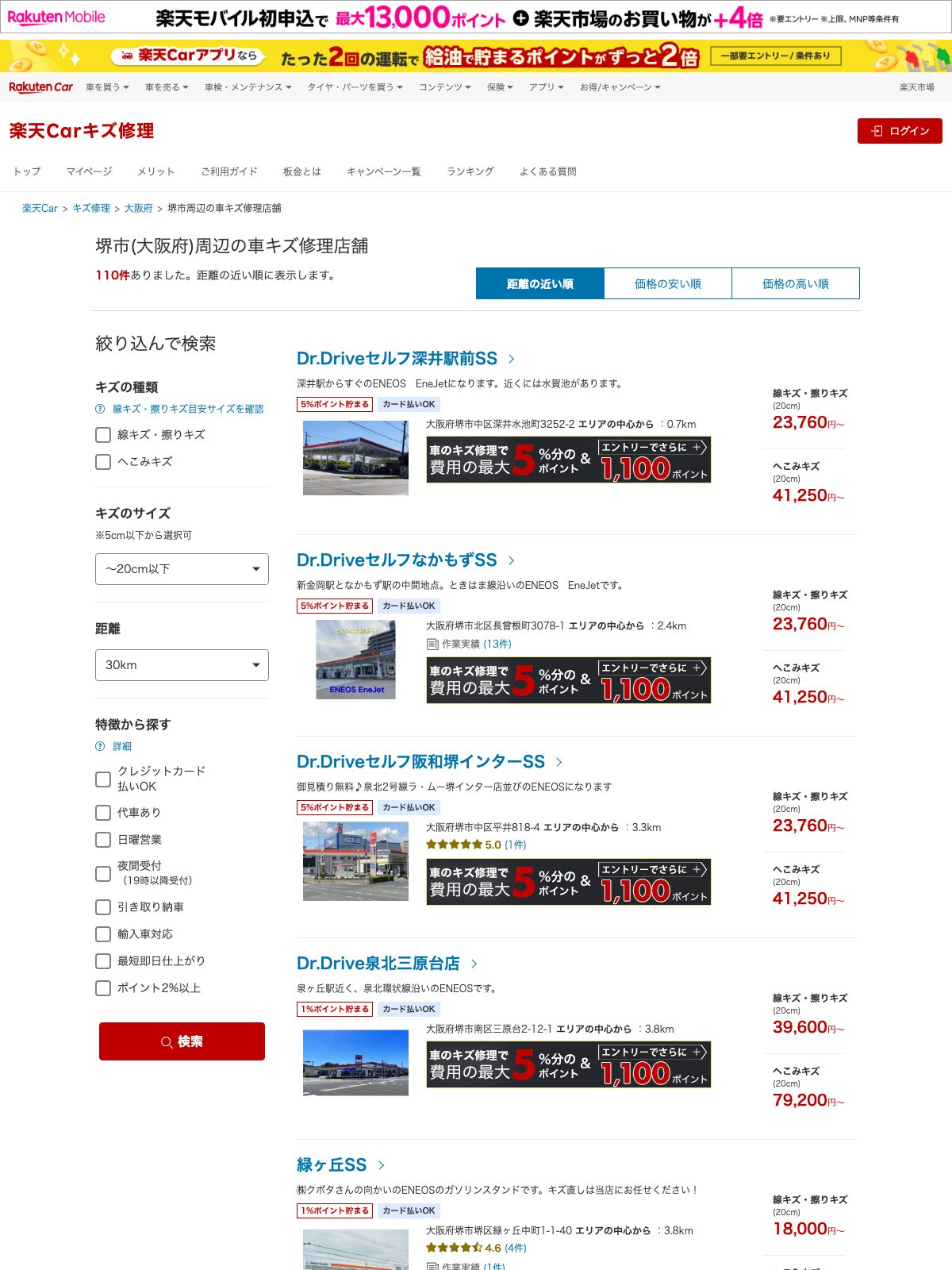Sort by 距離の近い順

540,283
